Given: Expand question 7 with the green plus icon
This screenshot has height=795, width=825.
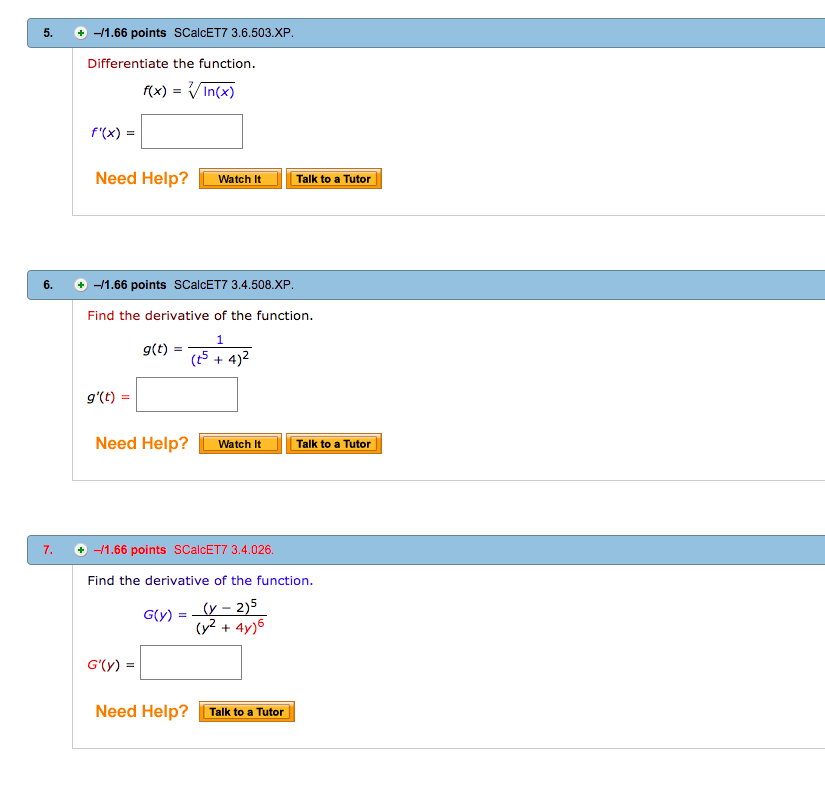Looking at the screenshot, I should coord(81,550).
